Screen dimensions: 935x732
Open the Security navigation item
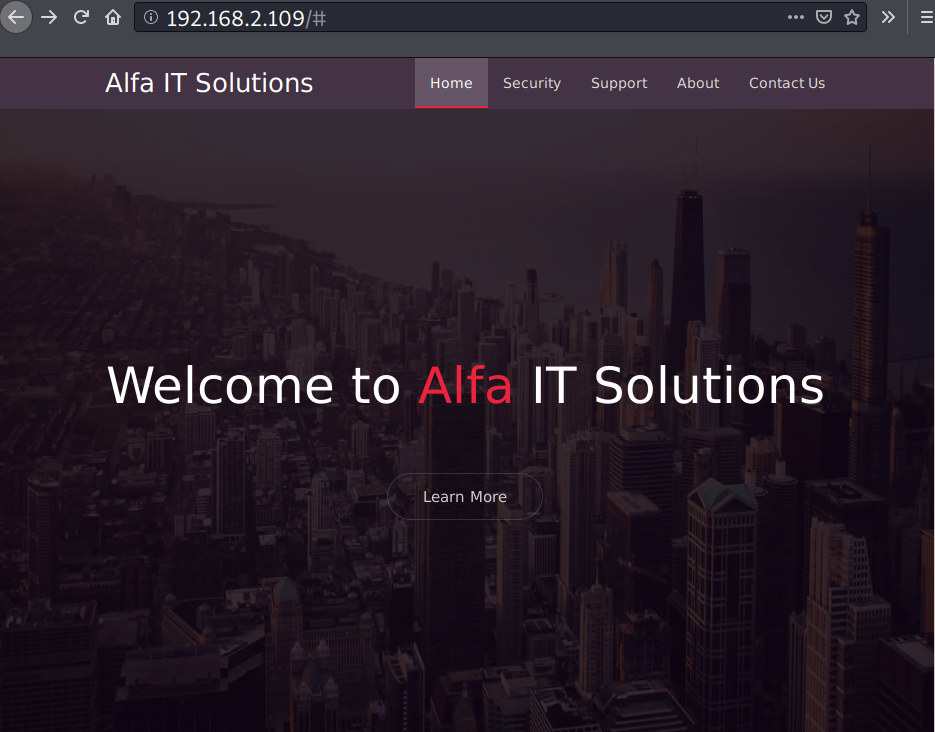531,83
